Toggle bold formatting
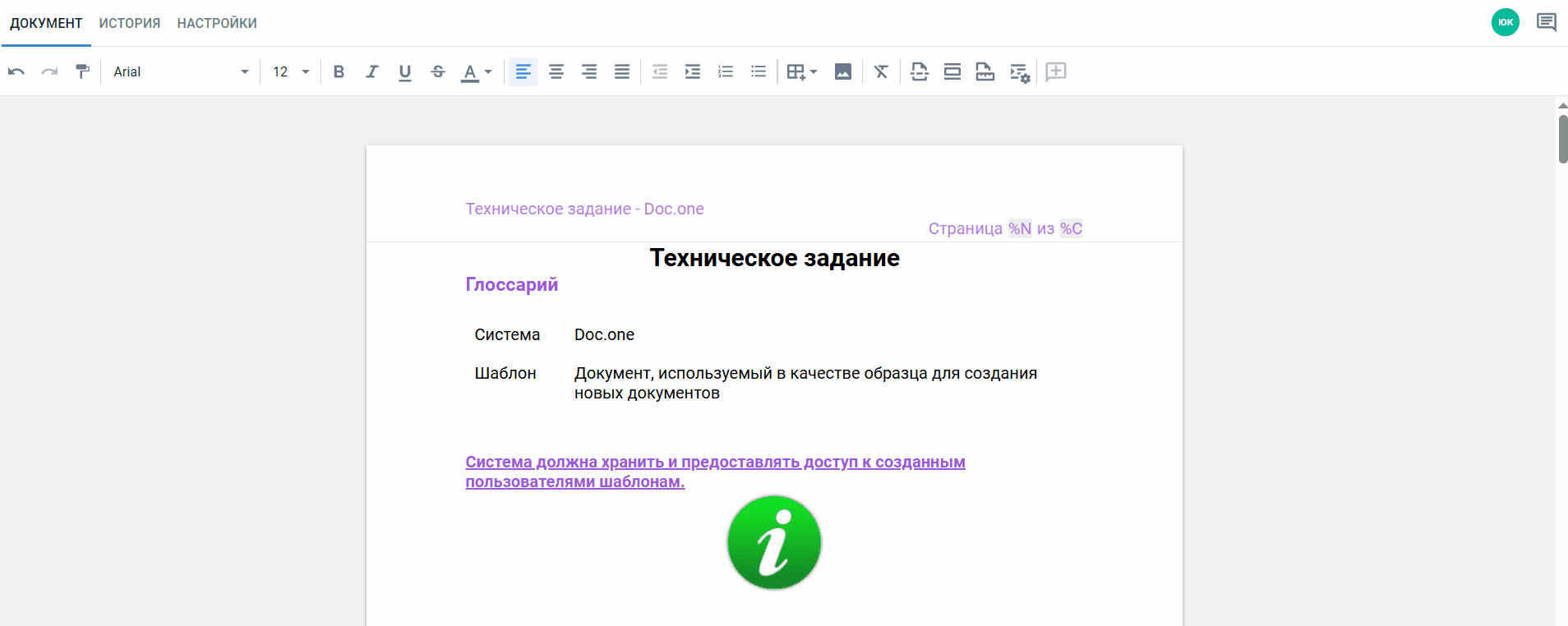This screenshot has width=1568, height=626. click(339, 71)
